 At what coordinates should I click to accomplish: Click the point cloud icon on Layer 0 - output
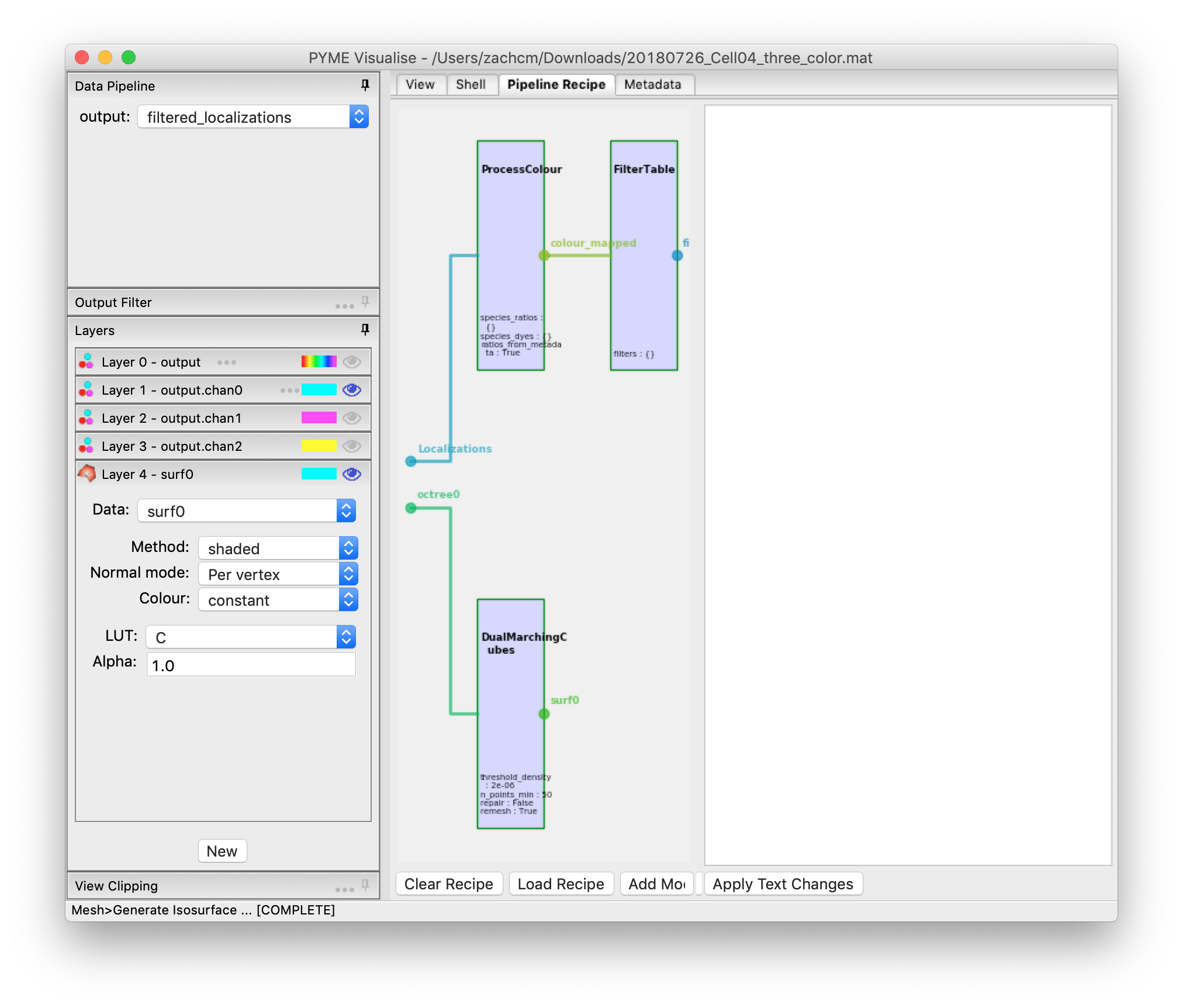87,361
